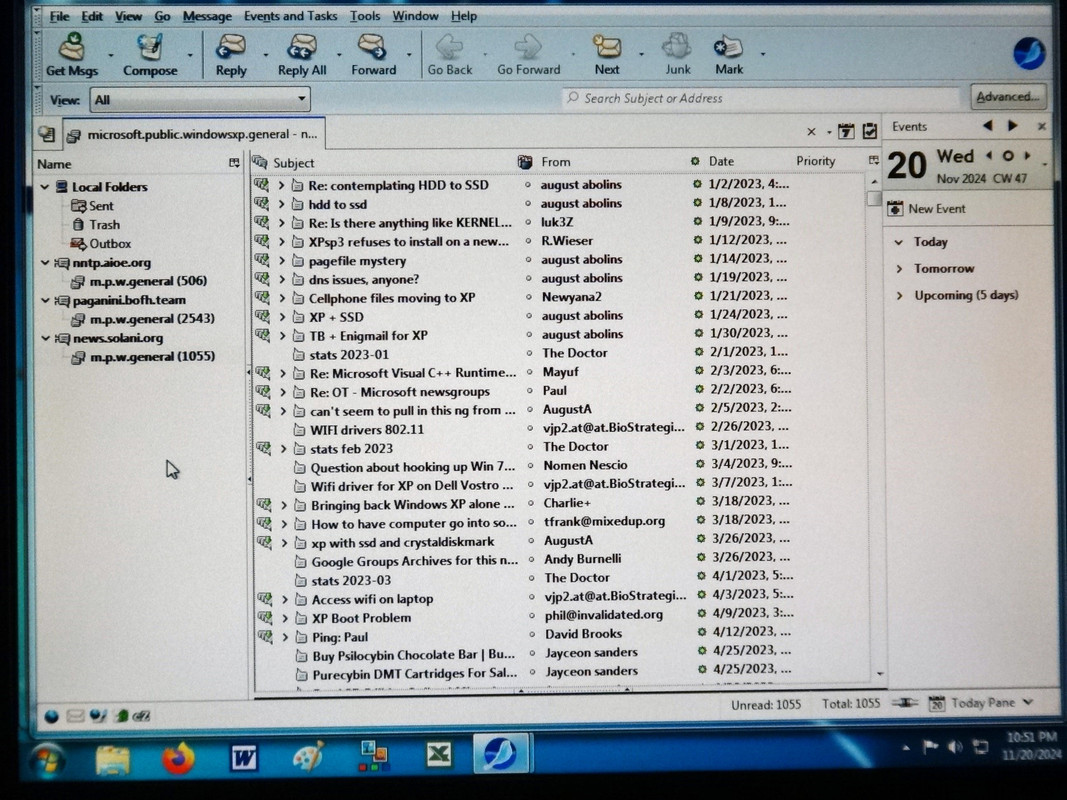Open the folder pane column picker
1067x800 pixels.
pyautogui.click(x=234, y=163)
